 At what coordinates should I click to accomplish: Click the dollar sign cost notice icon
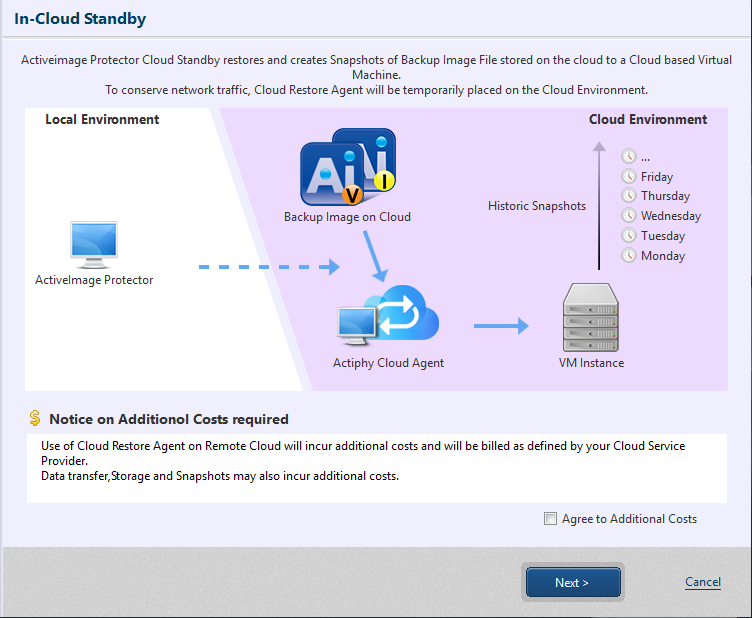point(35,419)
